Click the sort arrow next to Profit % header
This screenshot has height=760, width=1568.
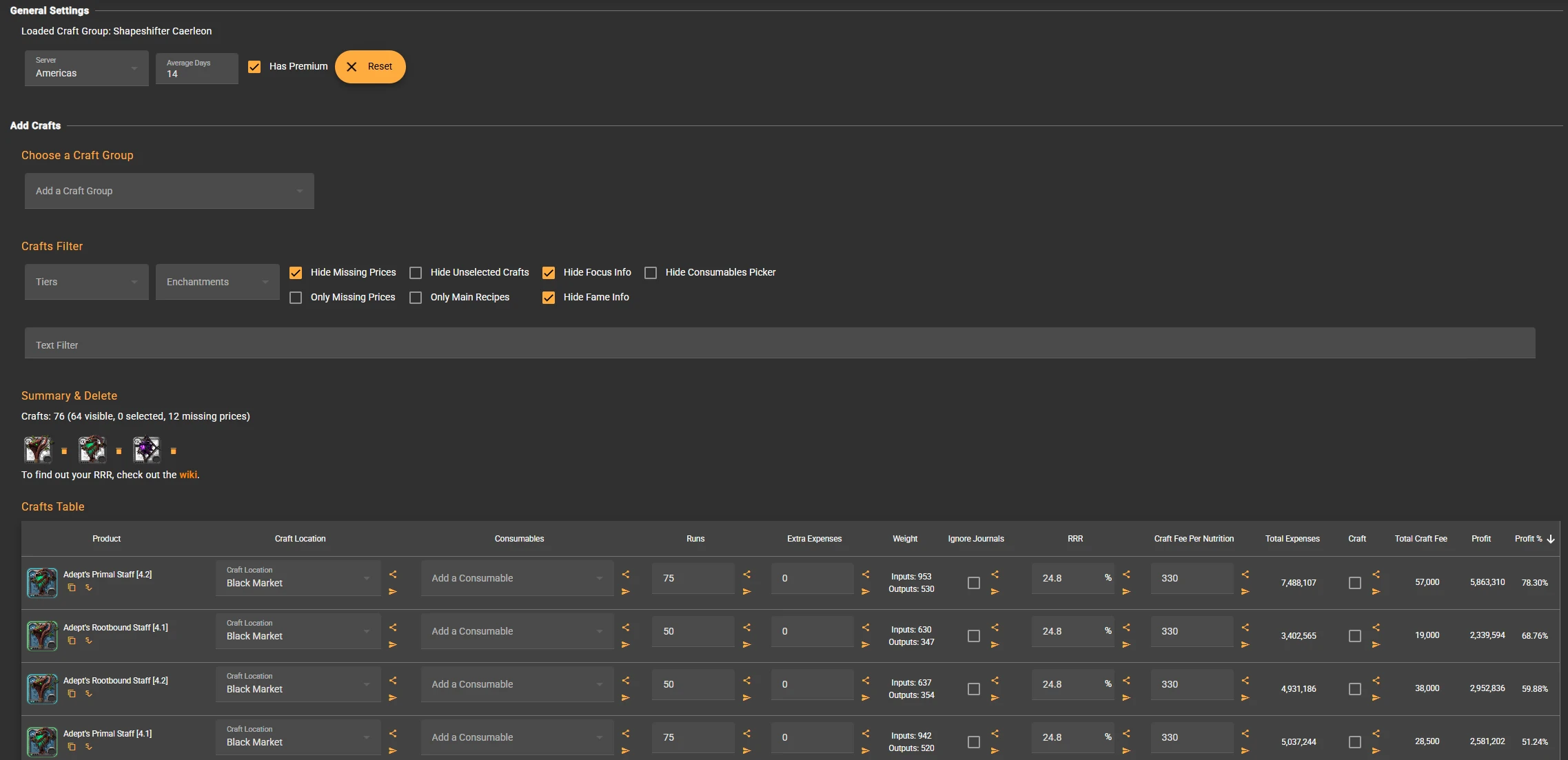tap(1551, 539)
